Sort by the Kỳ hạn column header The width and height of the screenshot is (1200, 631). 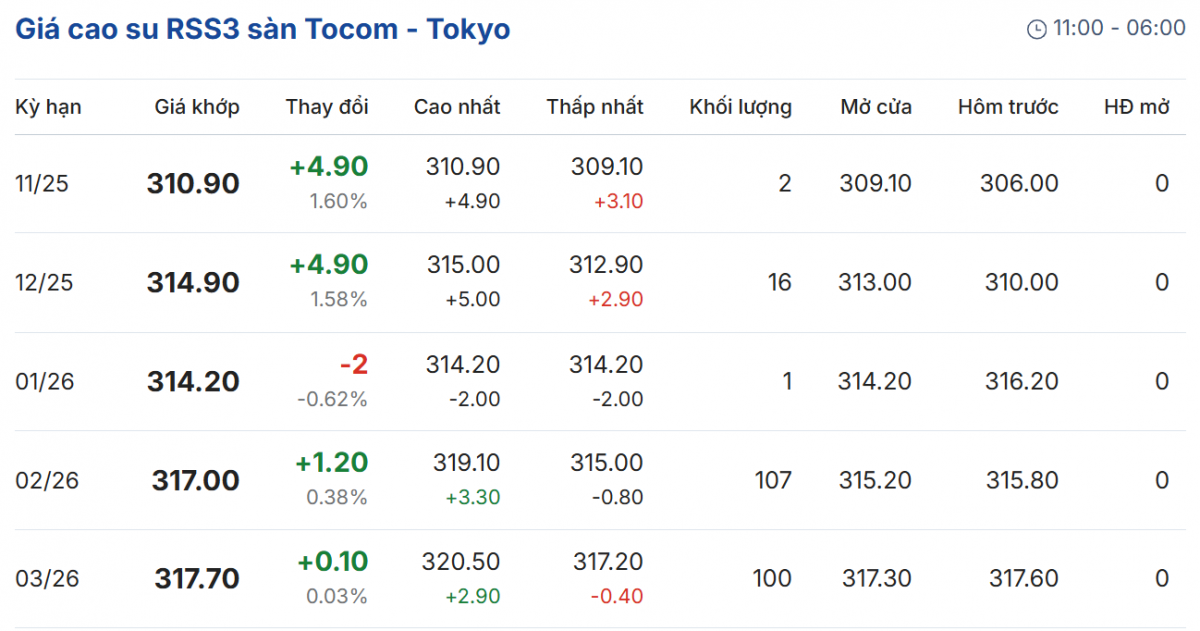click(48, 107)
